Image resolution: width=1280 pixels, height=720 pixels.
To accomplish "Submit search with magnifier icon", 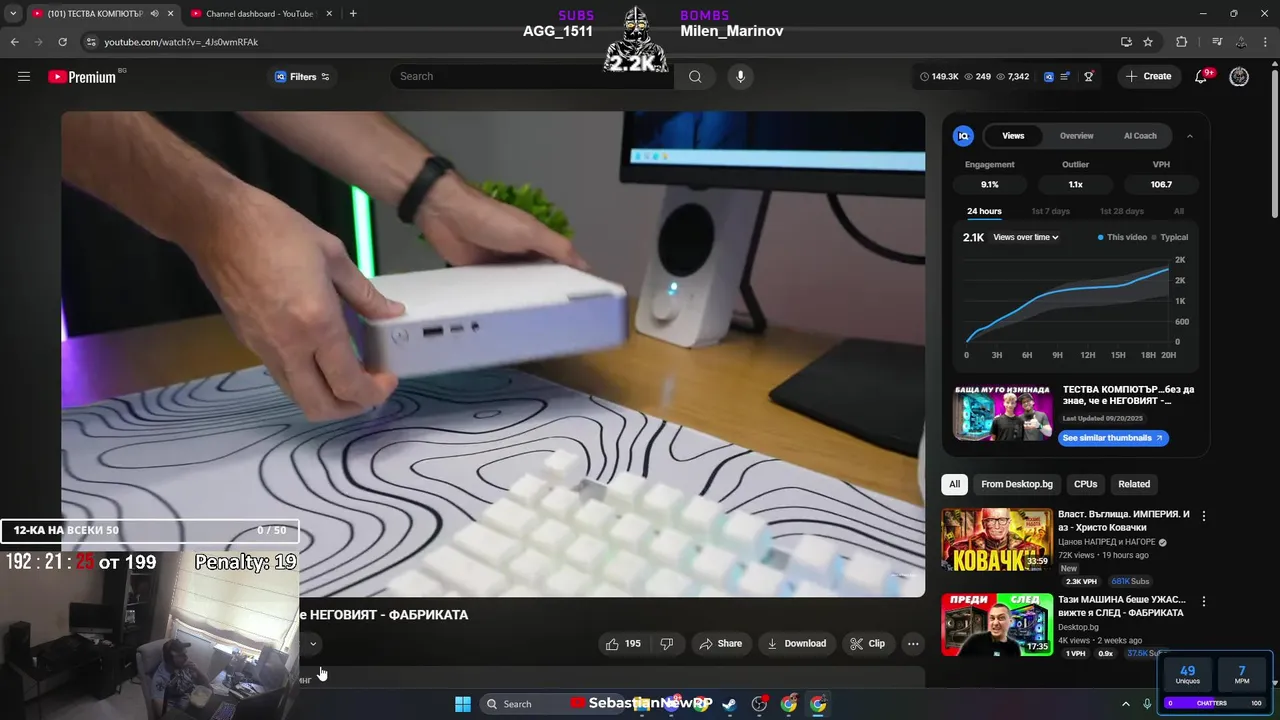I will pyautogui.click(x=695, y=76).
